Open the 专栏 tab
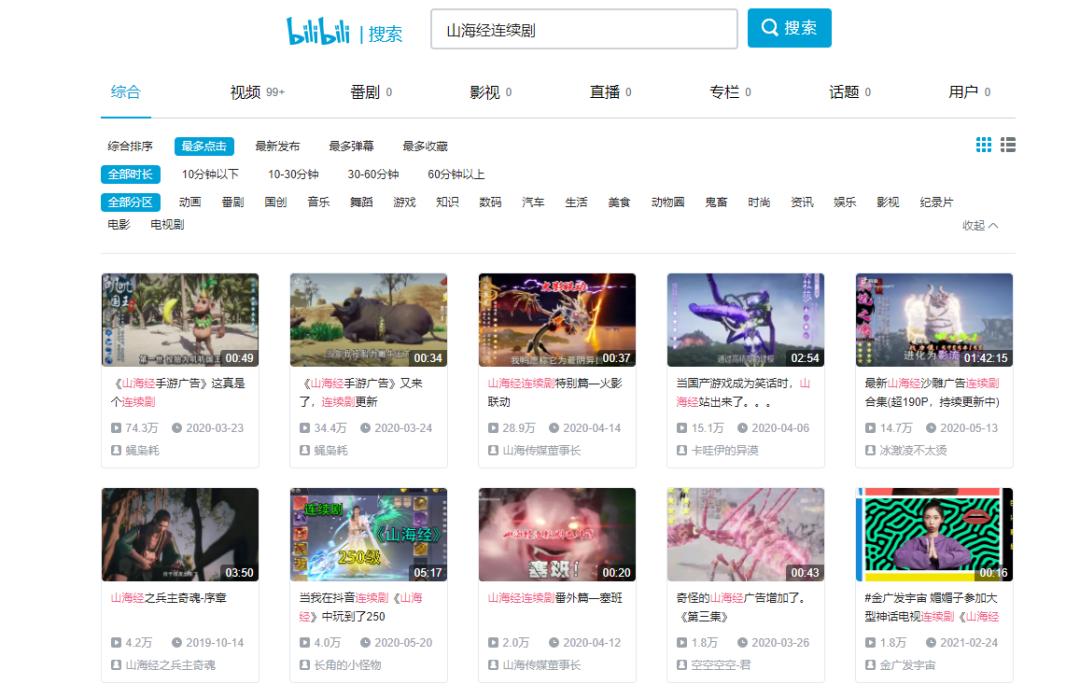Viewport: 1080px width, 698px height. 730,92
